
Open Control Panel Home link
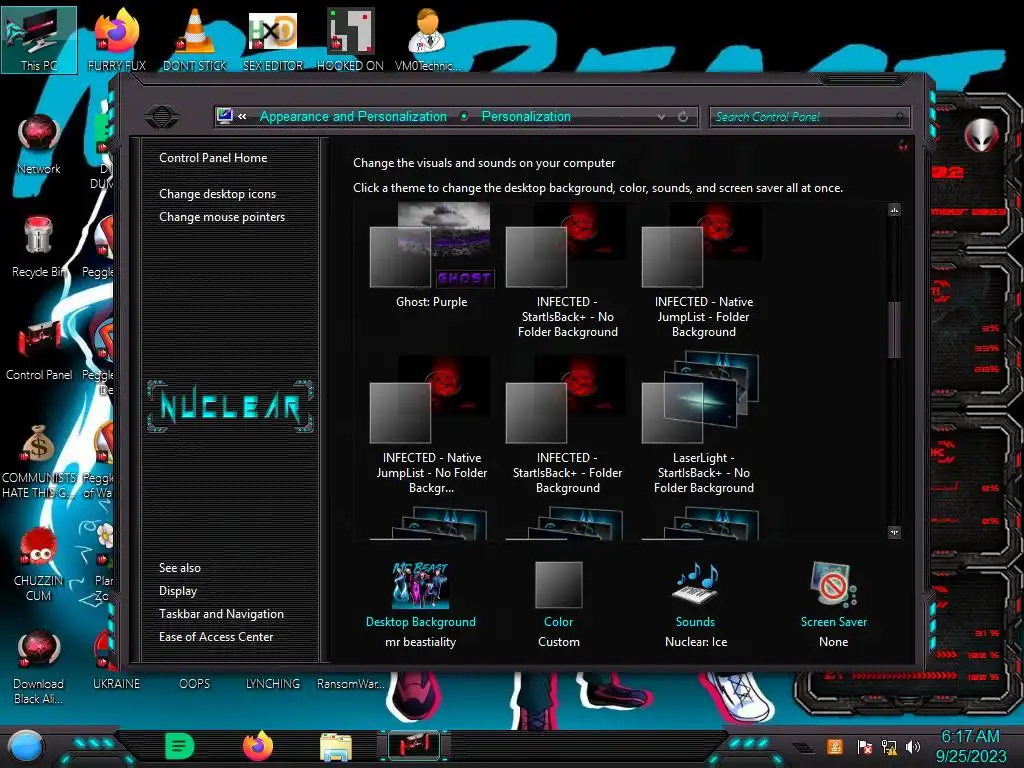pyautogui.click(x=213, y=157)
